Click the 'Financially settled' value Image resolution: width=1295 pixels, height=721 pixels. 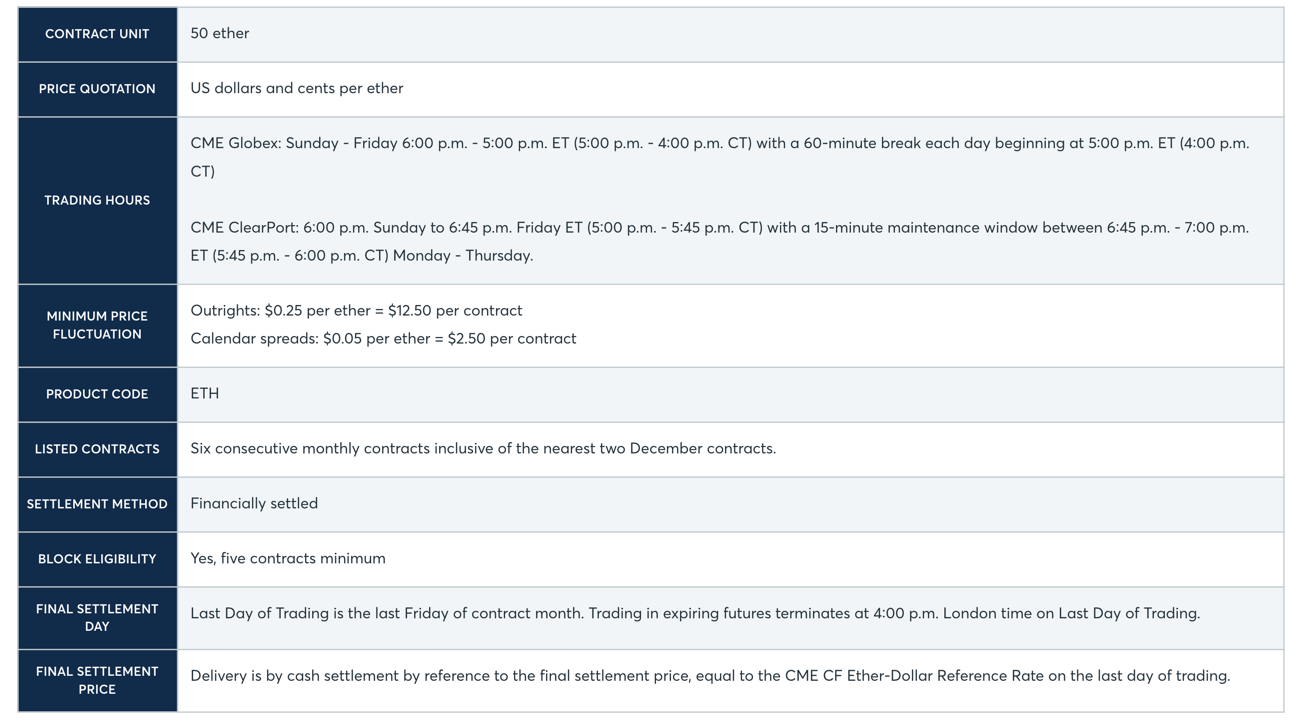254,503
